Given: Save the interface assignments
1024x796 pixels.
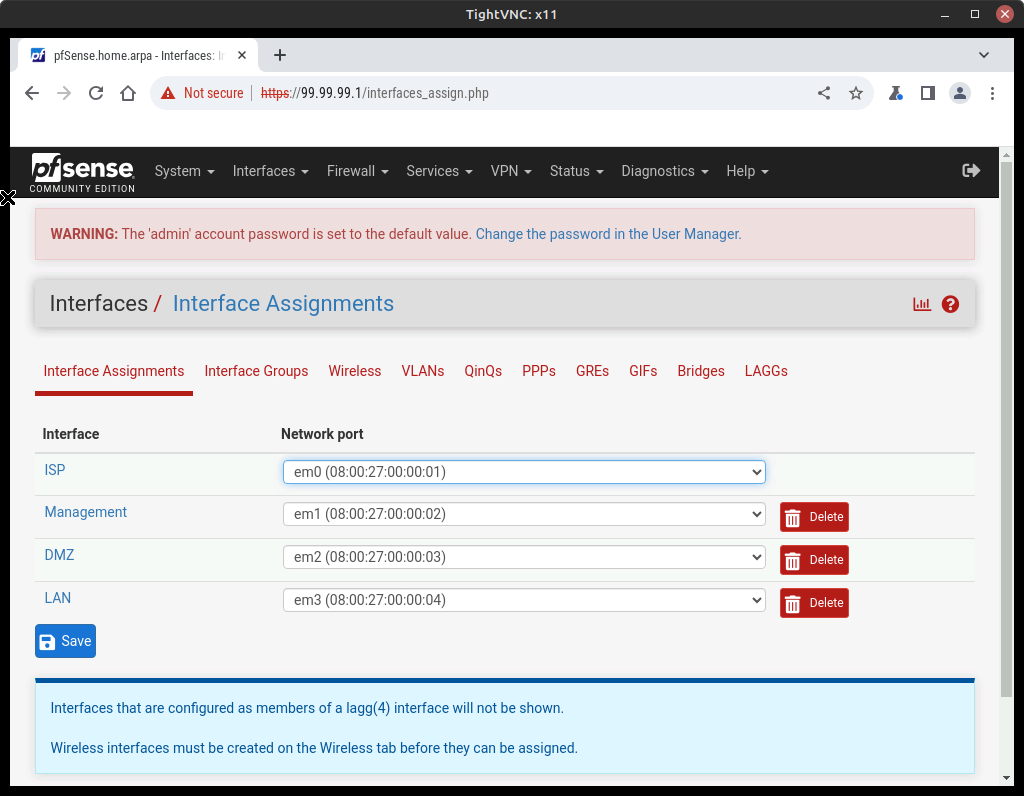Looking at the screenshot, I should click(x=65, y=641).
